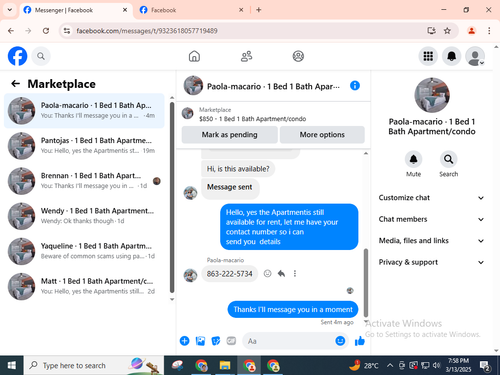Open the Paola-macario conversation in list
This screenshot has height=375, width=500.
tap(84, 111)
